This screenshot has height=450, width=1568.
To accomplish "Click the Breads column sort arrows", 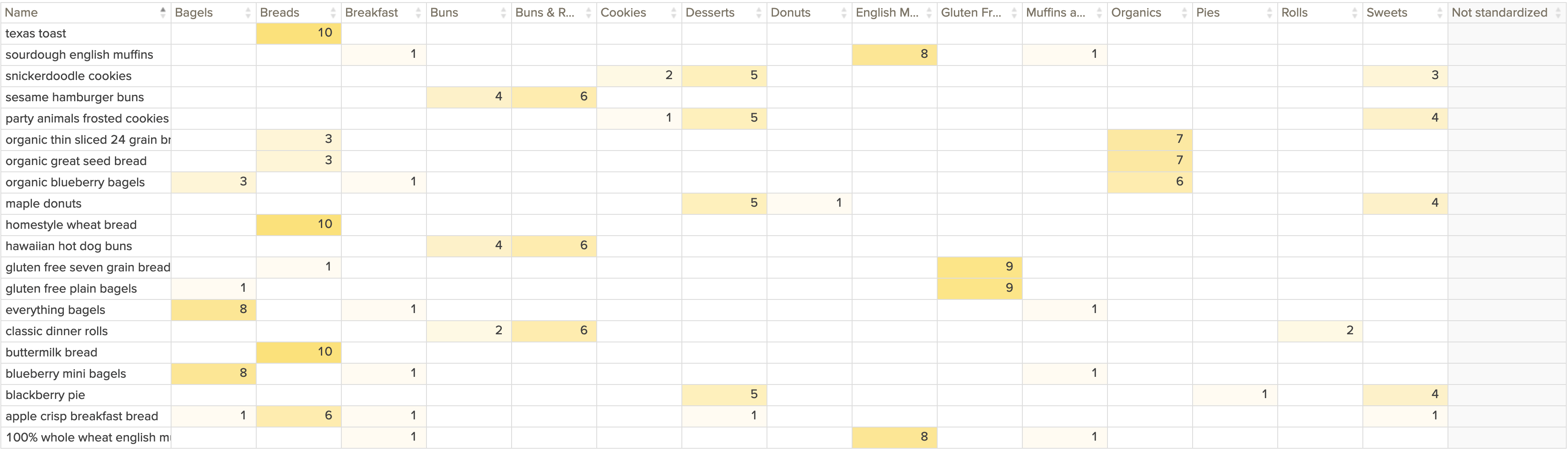I will click(333, 13).
